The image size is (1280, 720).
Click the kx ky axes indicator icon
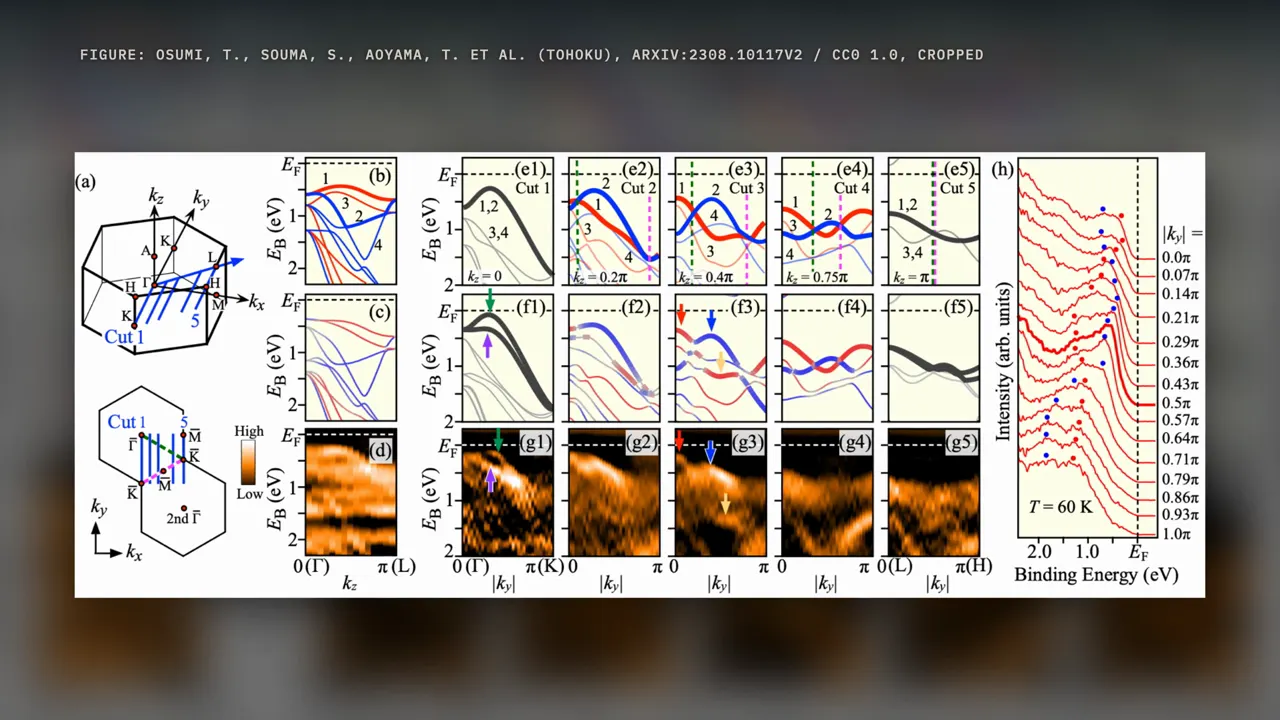pos(116,531)
